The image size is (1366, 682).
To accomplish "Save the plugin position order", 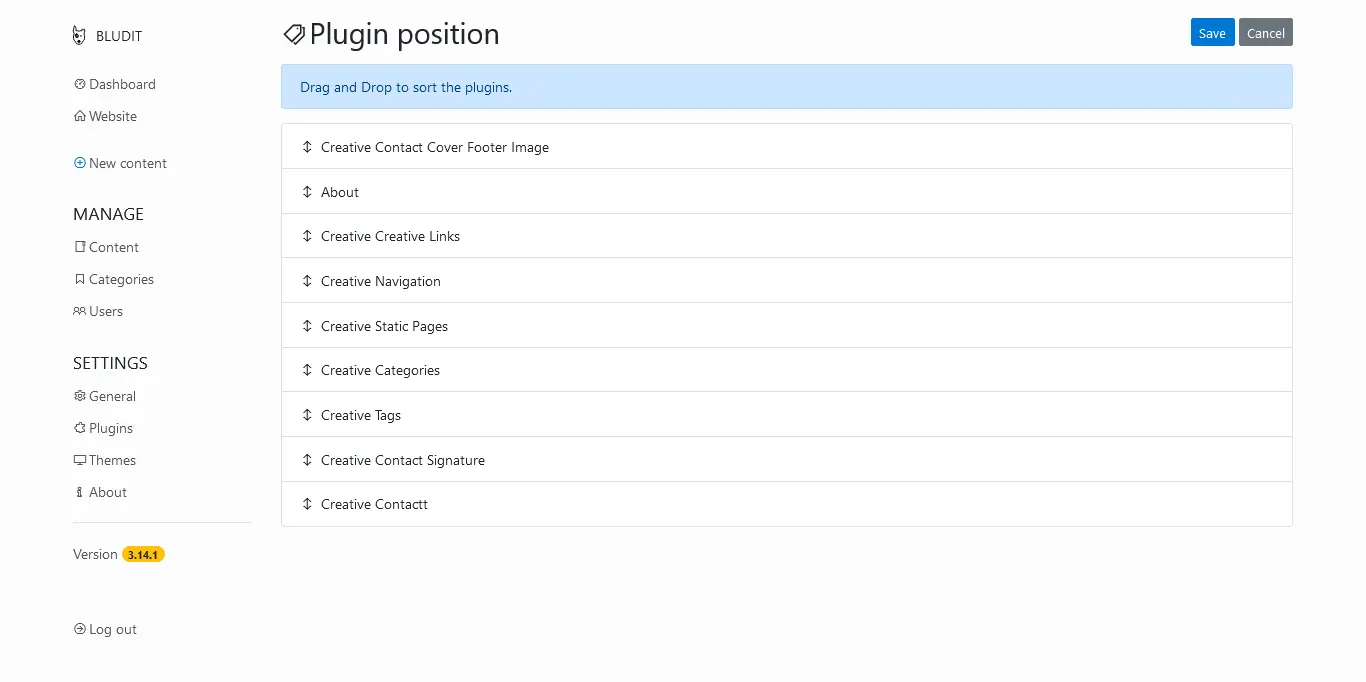I will tap(1212, 33).
